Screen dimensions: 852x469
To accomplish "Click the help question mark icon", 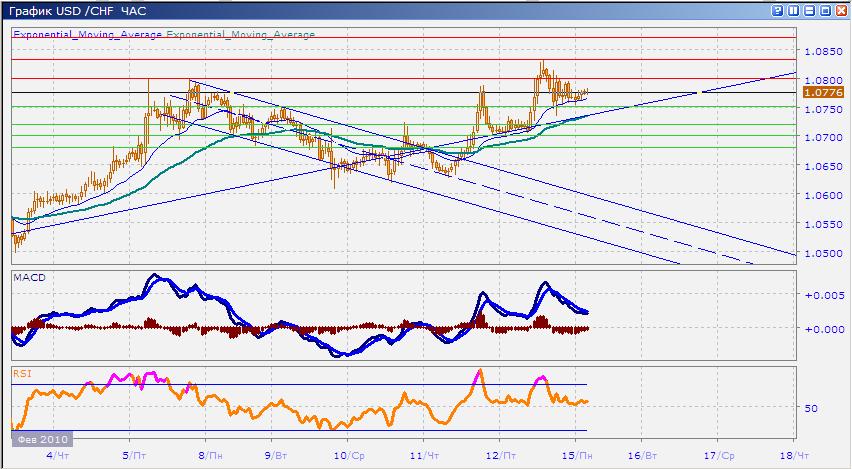I will (777, 9).
